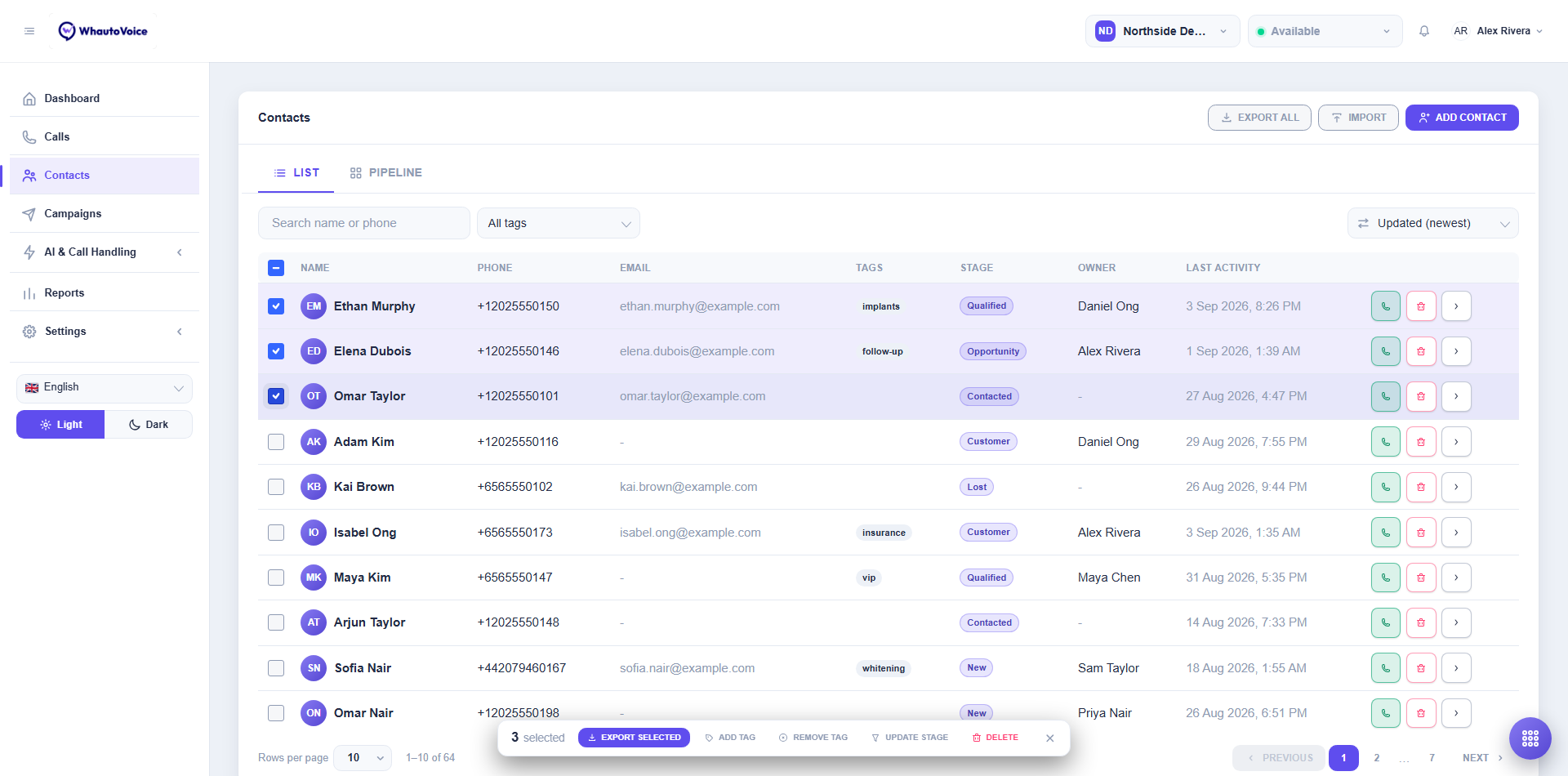Open Omar Taylor details arrow
This screenshot has width=1568, height=776.
click(x=1456, y=396)
